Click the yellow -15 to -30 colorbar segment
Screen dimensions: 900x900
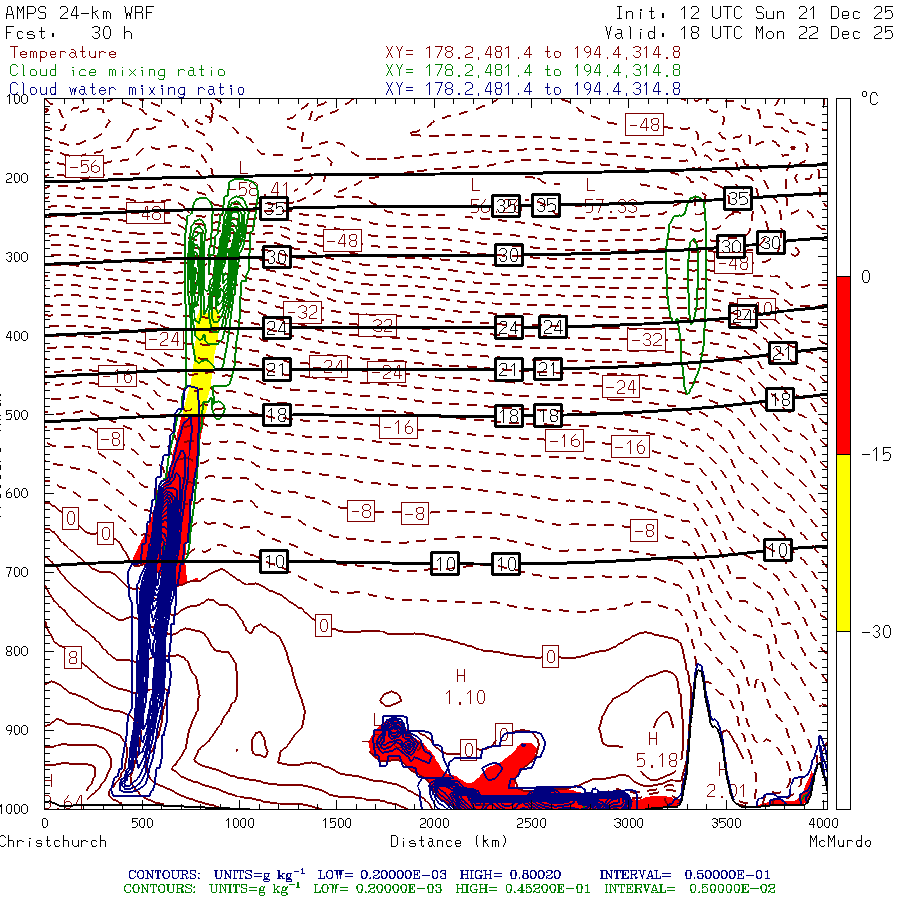(843, 542)
